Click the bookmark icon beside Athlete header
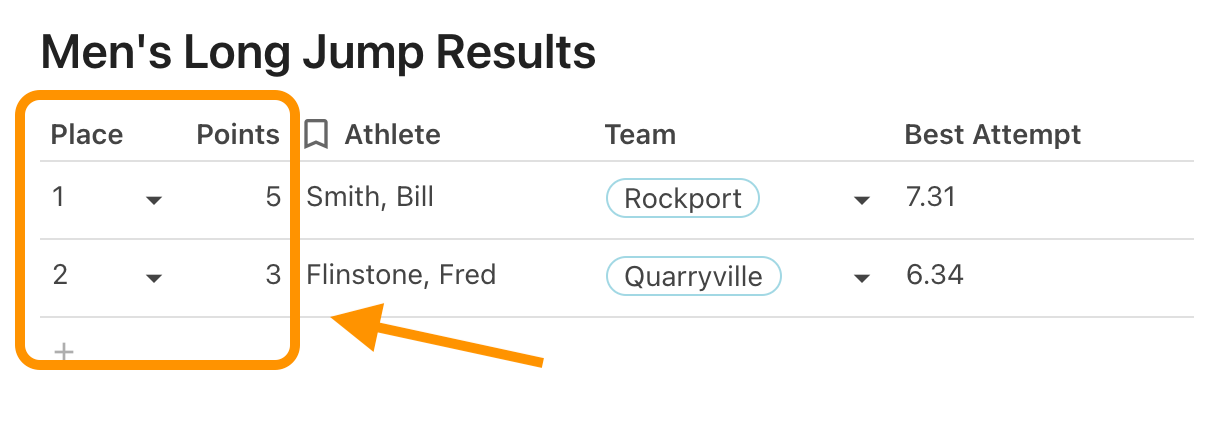This screenshot has width=1224, height=444. point(316,135)
